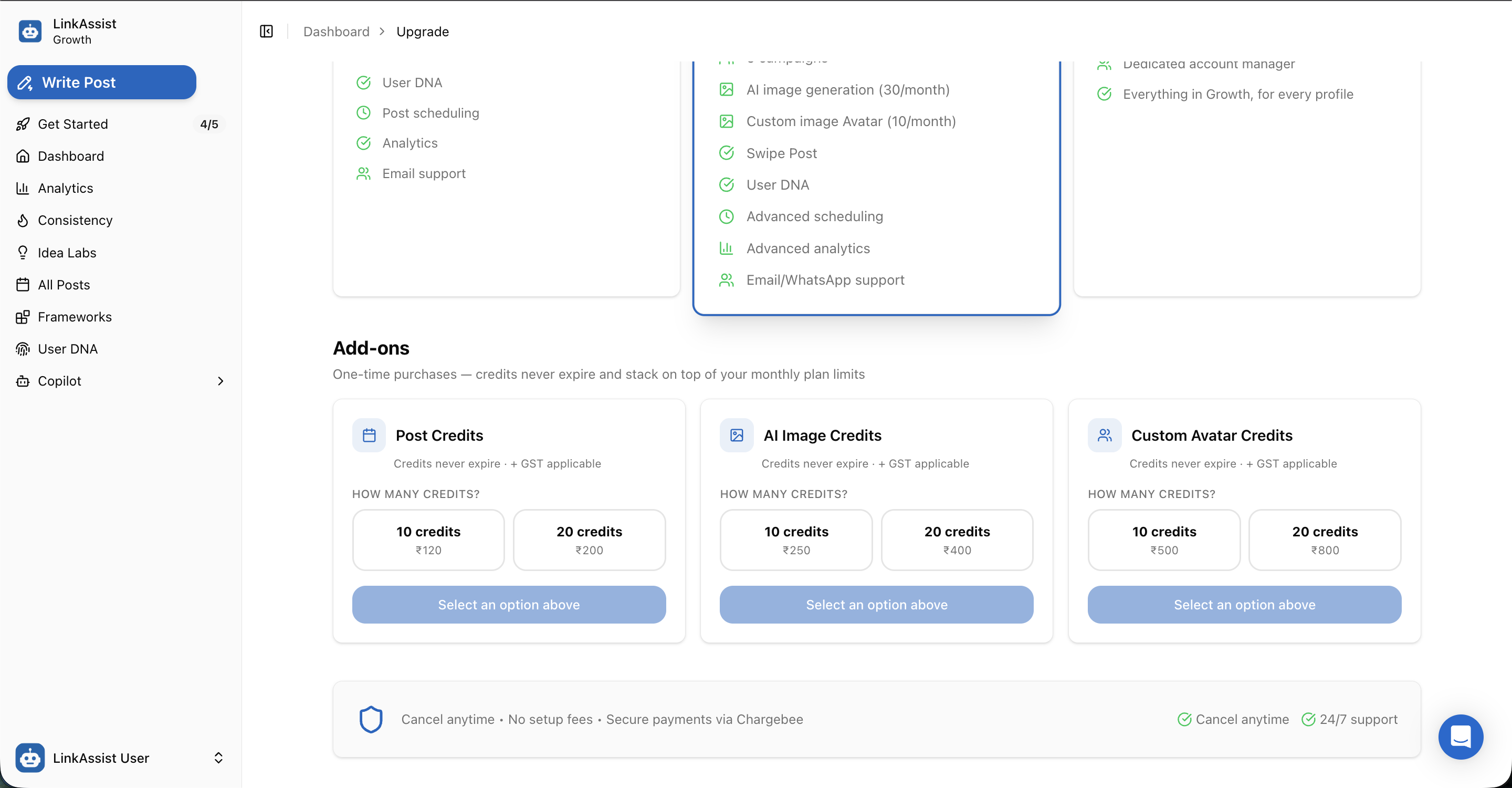The image size is (1512, 788).
Task: Click the Frameworks blocks icon
Action: [23, 317]
